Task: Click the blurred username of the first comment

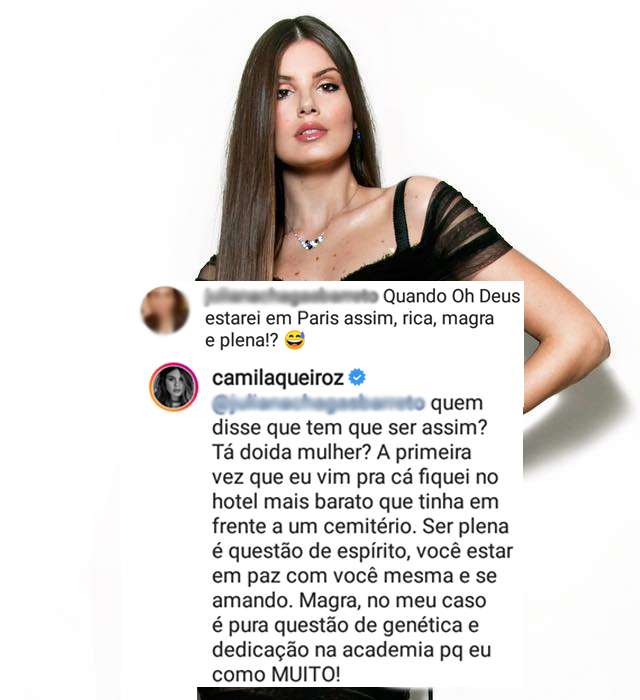Action: point(291,297)
